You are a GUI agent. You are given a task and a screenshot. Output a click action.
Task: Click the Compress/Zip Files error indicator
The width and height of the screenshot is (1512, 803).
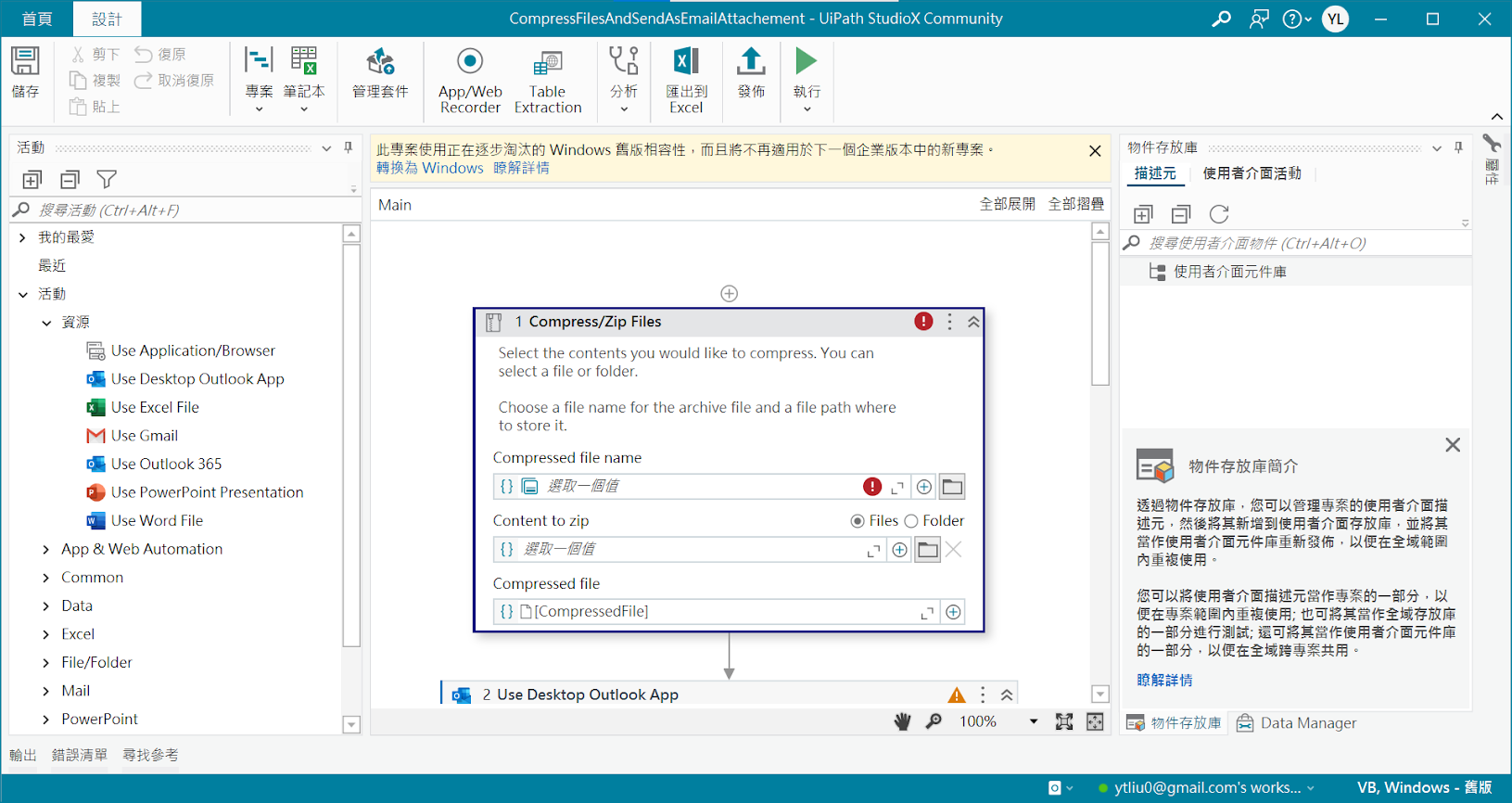click(x=923, y=321)
